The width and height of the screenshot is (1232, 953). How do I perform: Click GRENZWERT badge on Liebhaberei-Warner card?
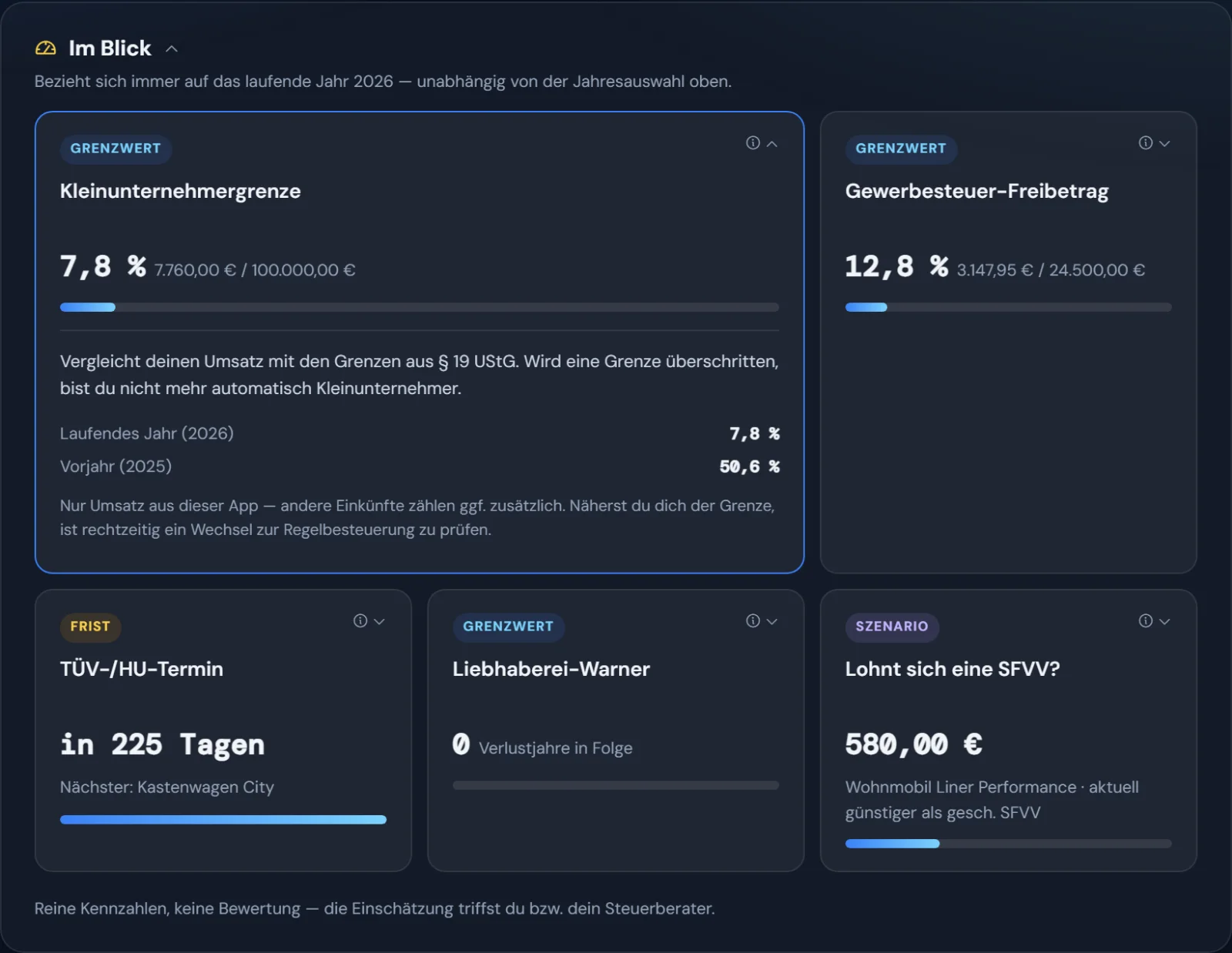click(508, 627)
